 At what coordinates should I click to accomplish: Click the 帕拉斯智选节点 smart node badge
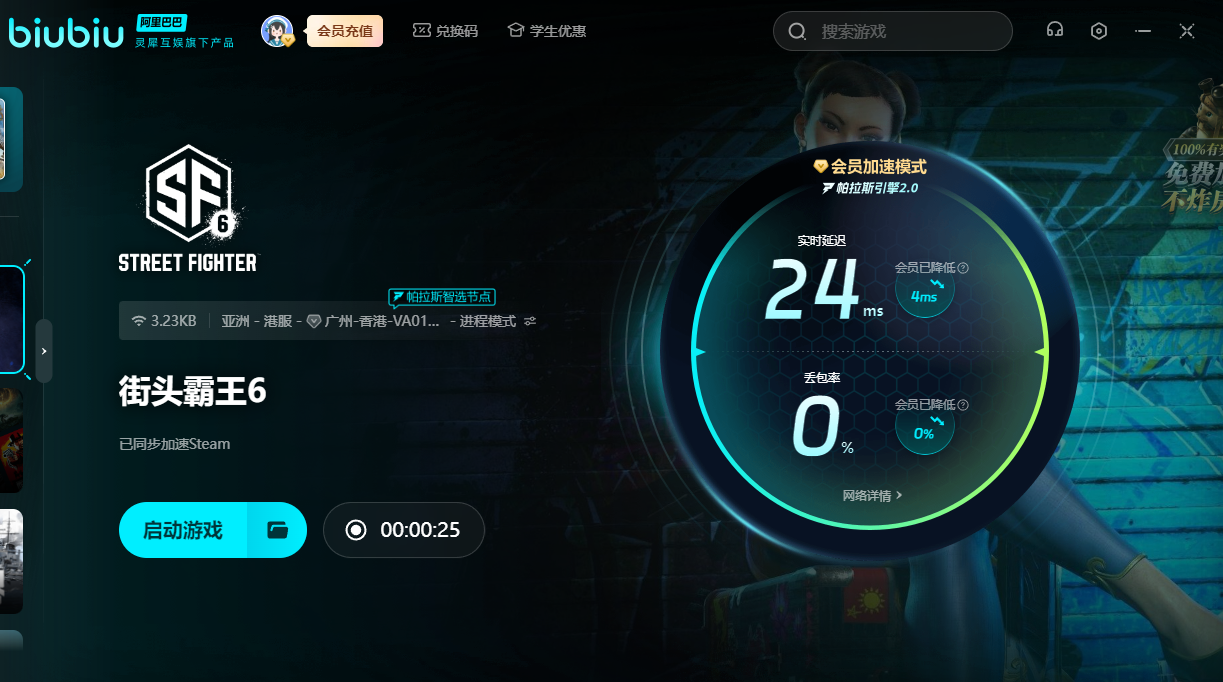tap(442, 297)
